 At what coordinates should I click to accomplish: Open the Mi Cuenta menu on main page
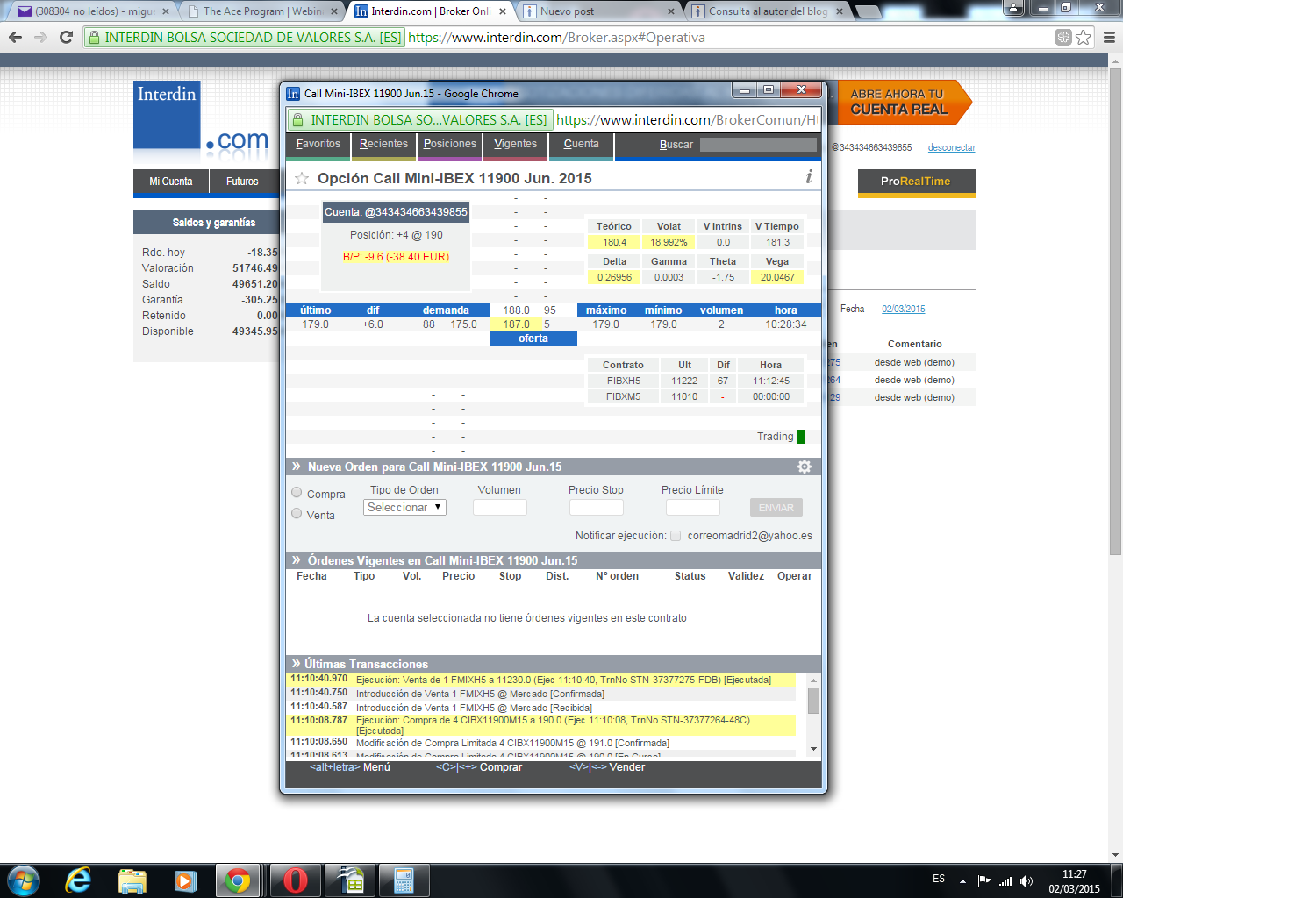[x=171, y=182]
